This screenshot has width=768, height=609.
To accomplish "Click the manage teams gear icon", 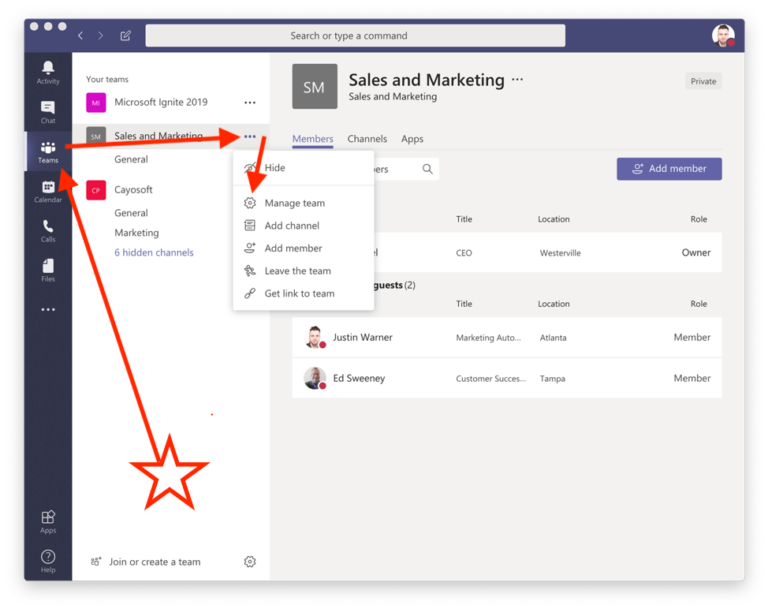I will tap(250, 561).
